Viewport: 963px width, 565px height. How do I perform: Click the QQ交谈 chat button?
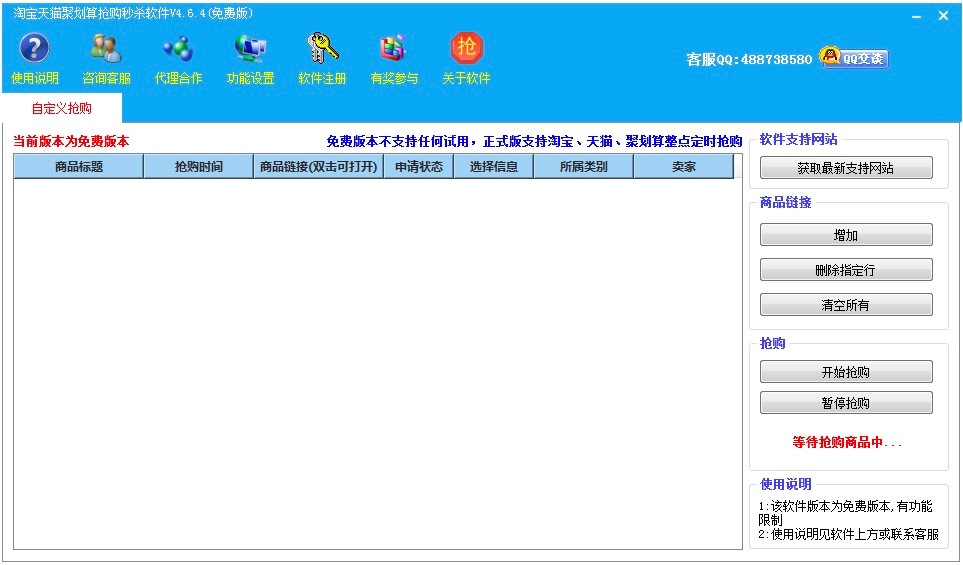854,58
